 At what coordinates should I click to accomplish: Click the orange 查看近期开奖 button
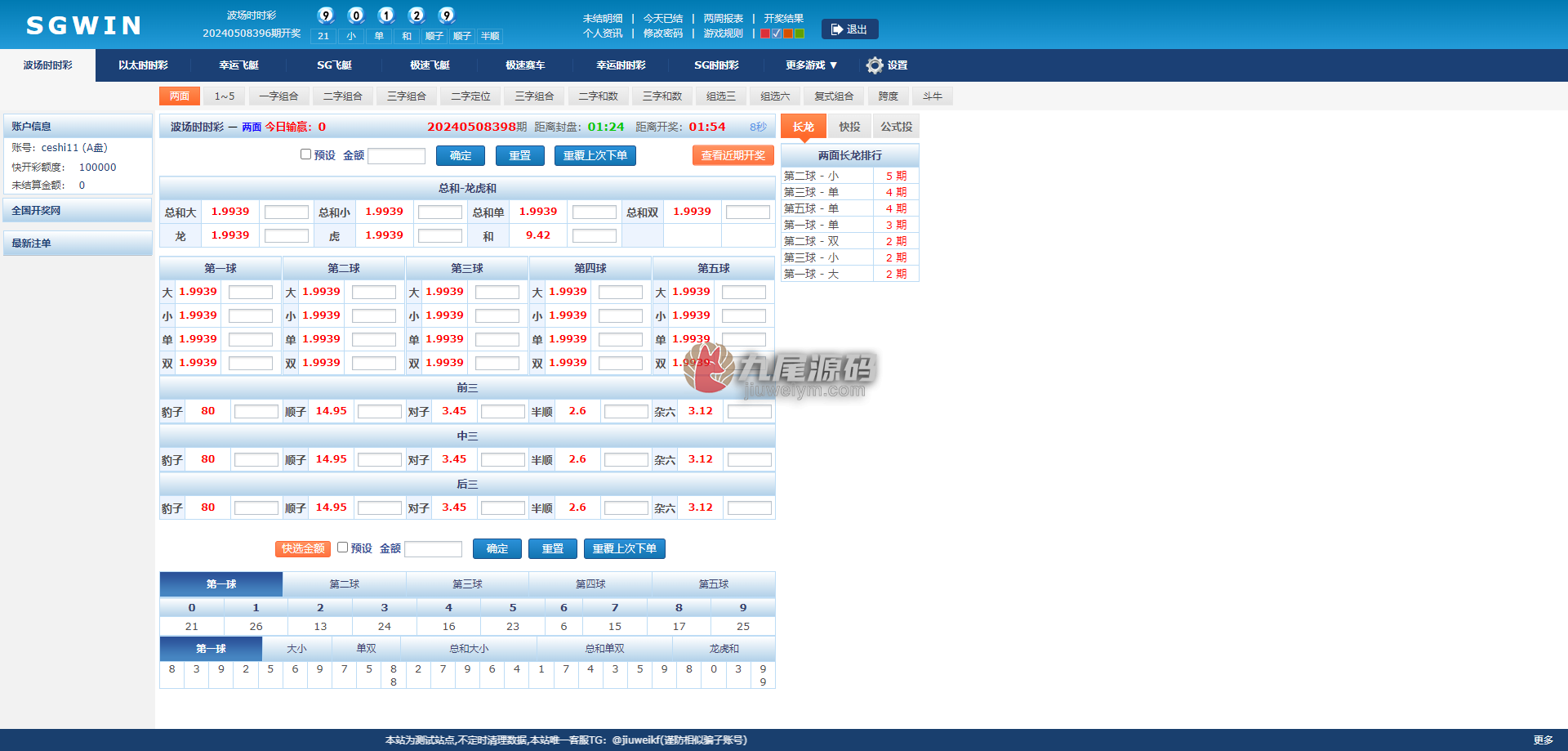tap(733, 155)
